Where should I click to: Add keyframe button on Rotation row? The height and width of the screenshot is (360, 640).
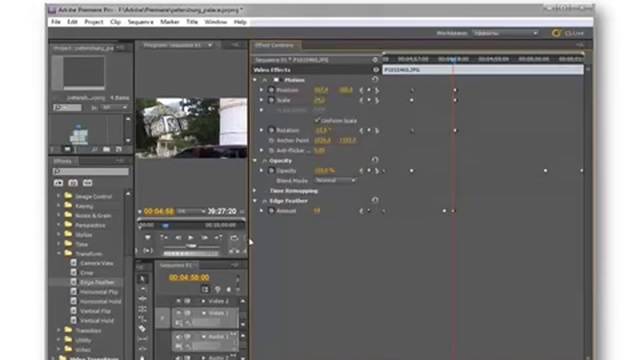(x=369, y=130)
